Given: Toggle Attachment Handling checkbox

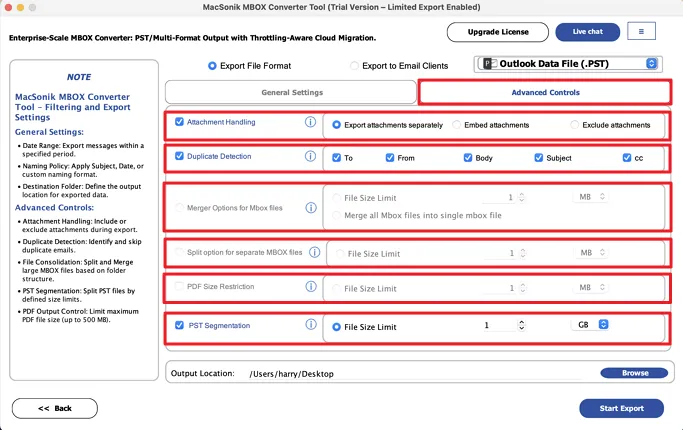Looking at the screenshot, I should pos(179,122).
